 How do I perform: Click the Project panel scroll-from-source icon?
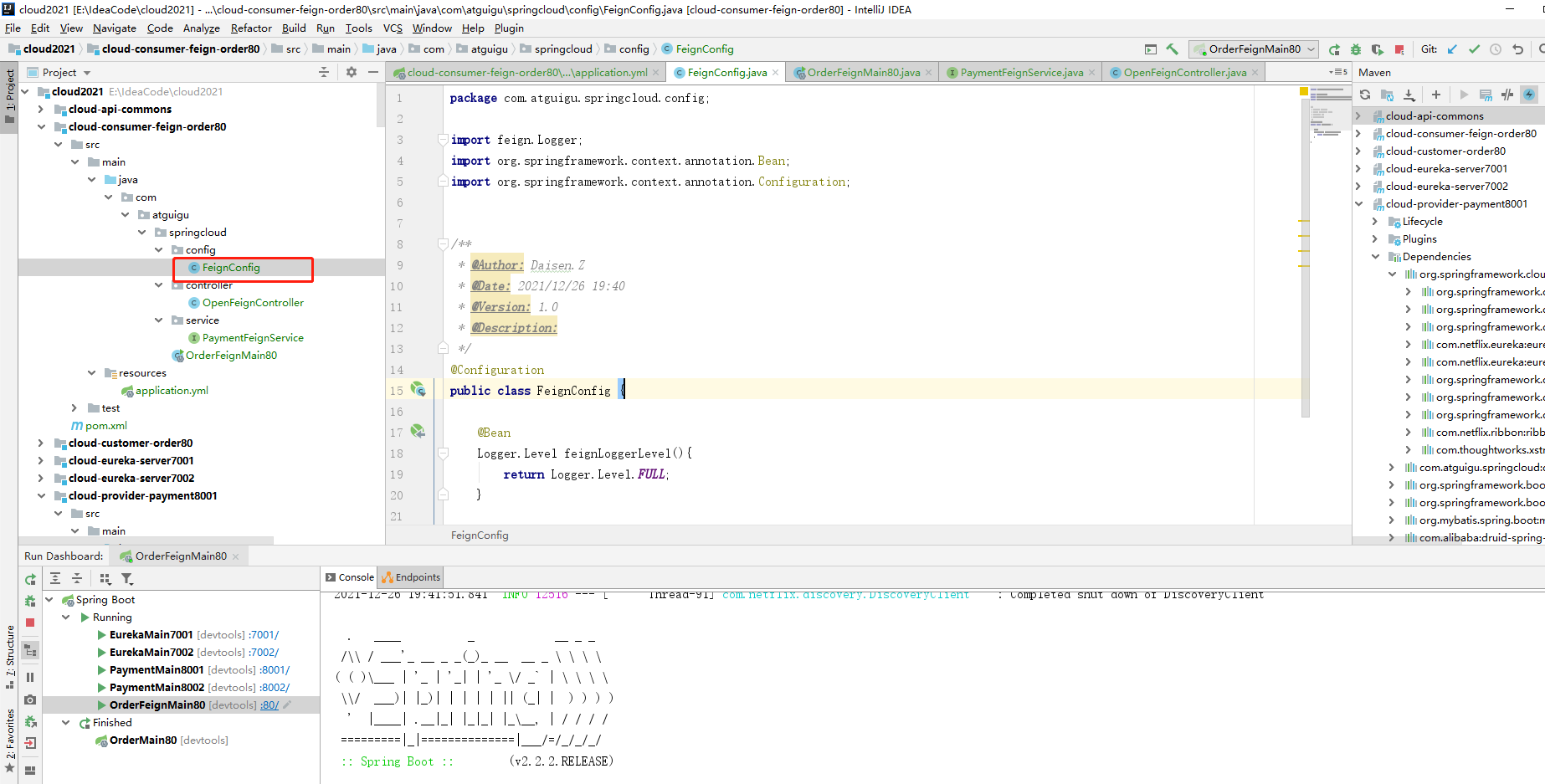[324, 72]
